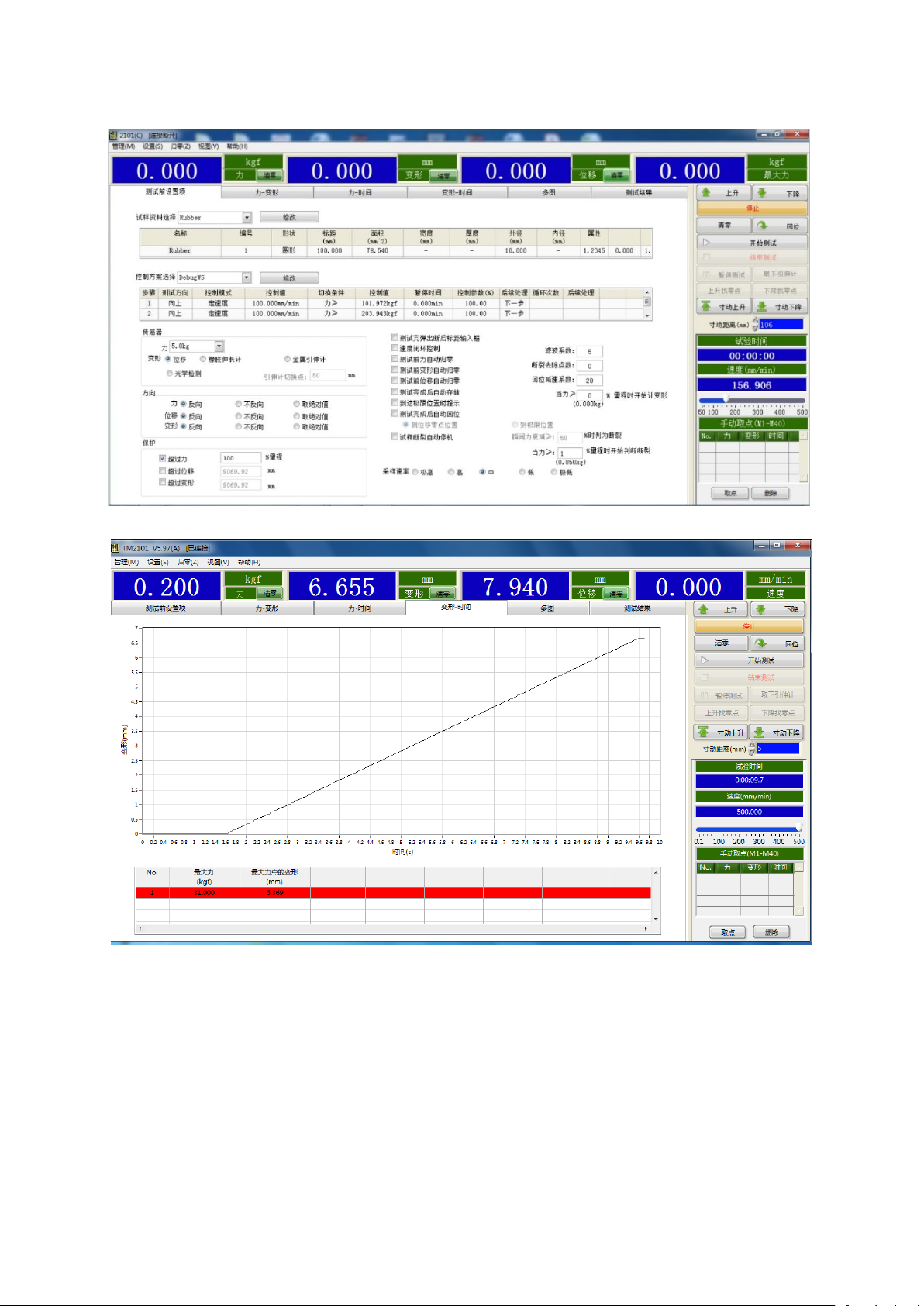
Task: Click the speed slider in the 2101(C) window
Action: click(752, 401)
